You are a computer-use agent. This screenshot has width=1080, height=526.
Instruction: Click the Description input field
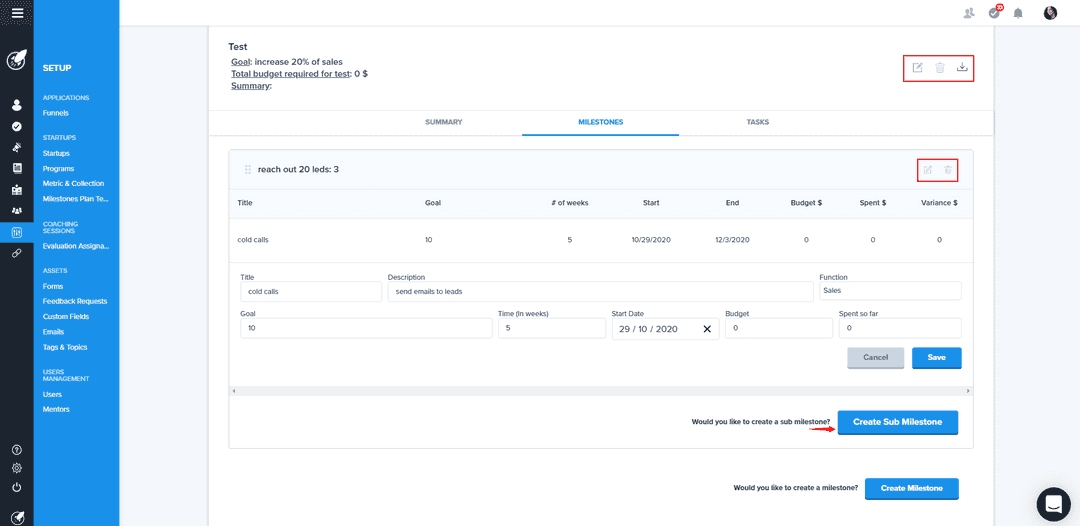click(x=600, y=291)
